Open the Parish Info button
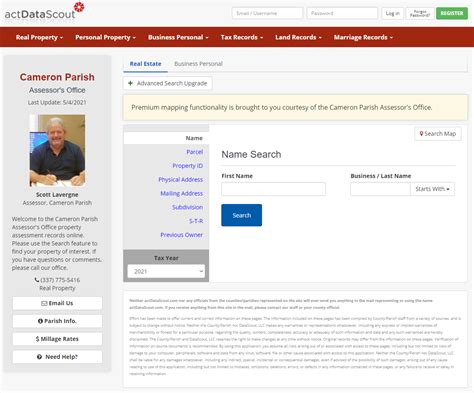474x393 pixels. tap(57, 321)
